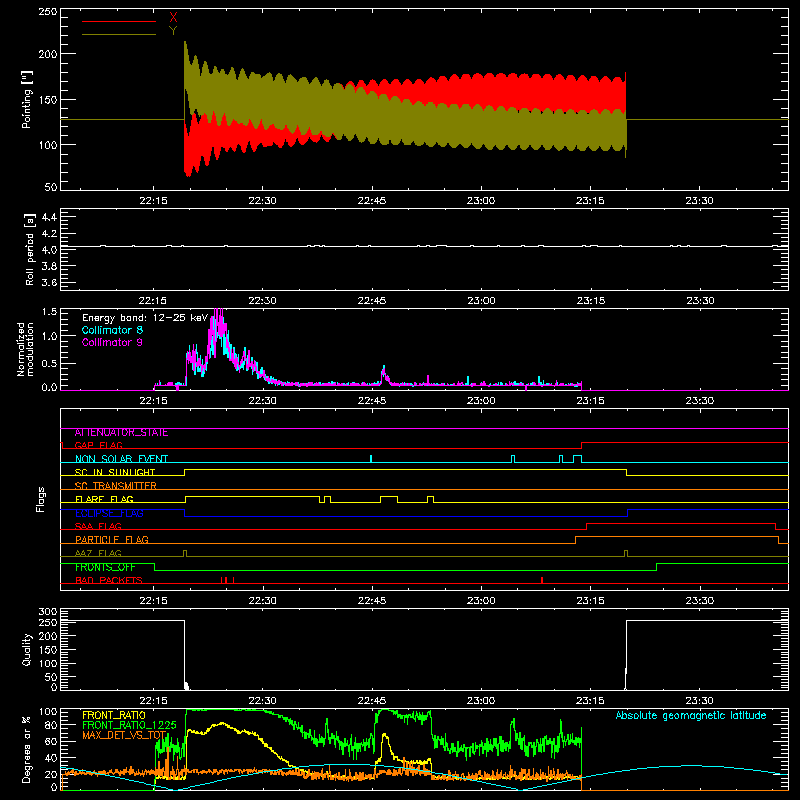The width and height of the screenshot is (800, 800).
Task: Click the Collimator 9 legend entry
Action: point(112,342)
